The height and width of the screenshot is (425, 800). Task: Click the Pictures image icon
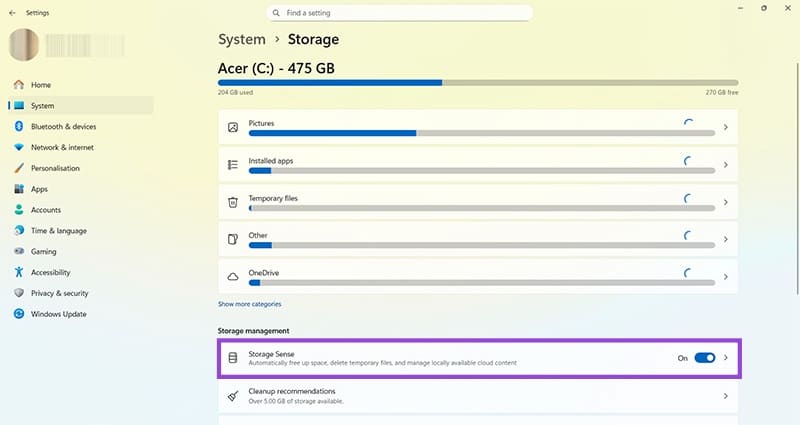[x=233, y=128]
